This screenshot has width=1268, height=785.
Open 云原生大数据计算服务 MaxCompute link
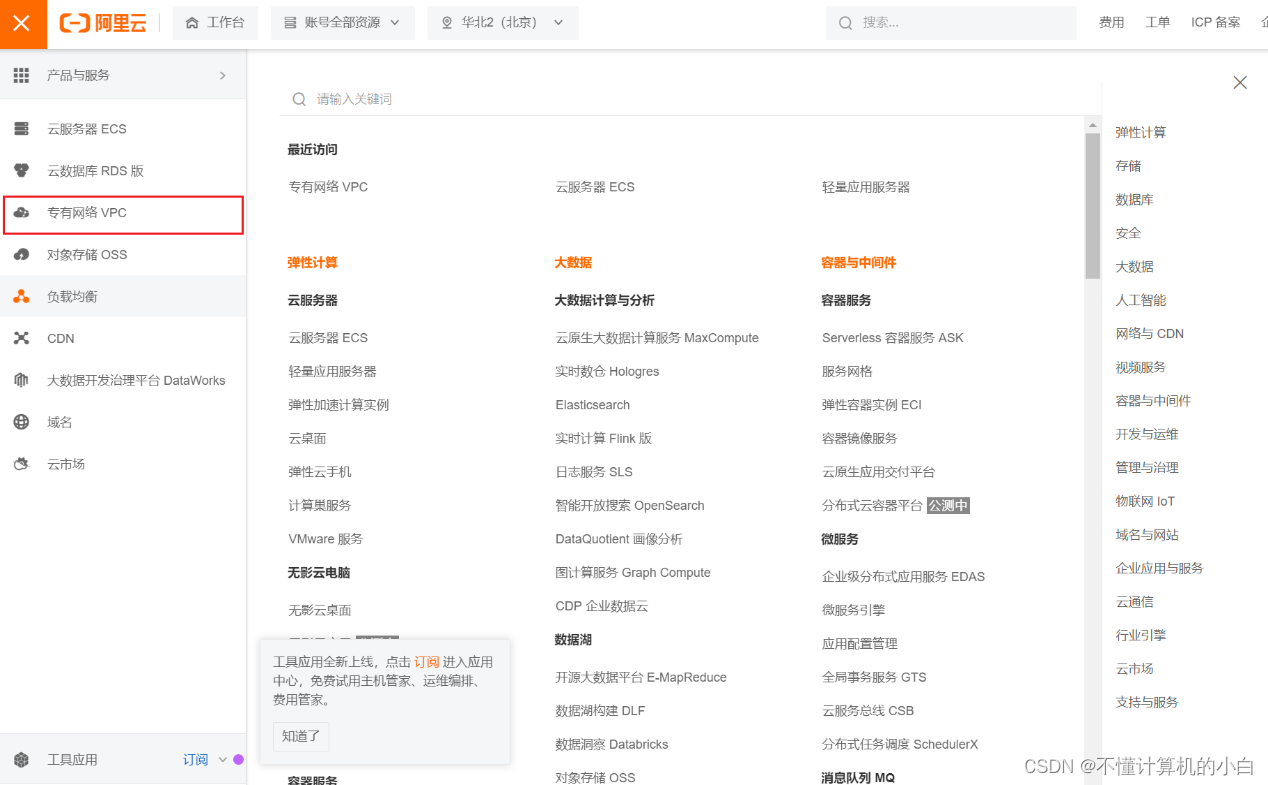click(657, 338)
